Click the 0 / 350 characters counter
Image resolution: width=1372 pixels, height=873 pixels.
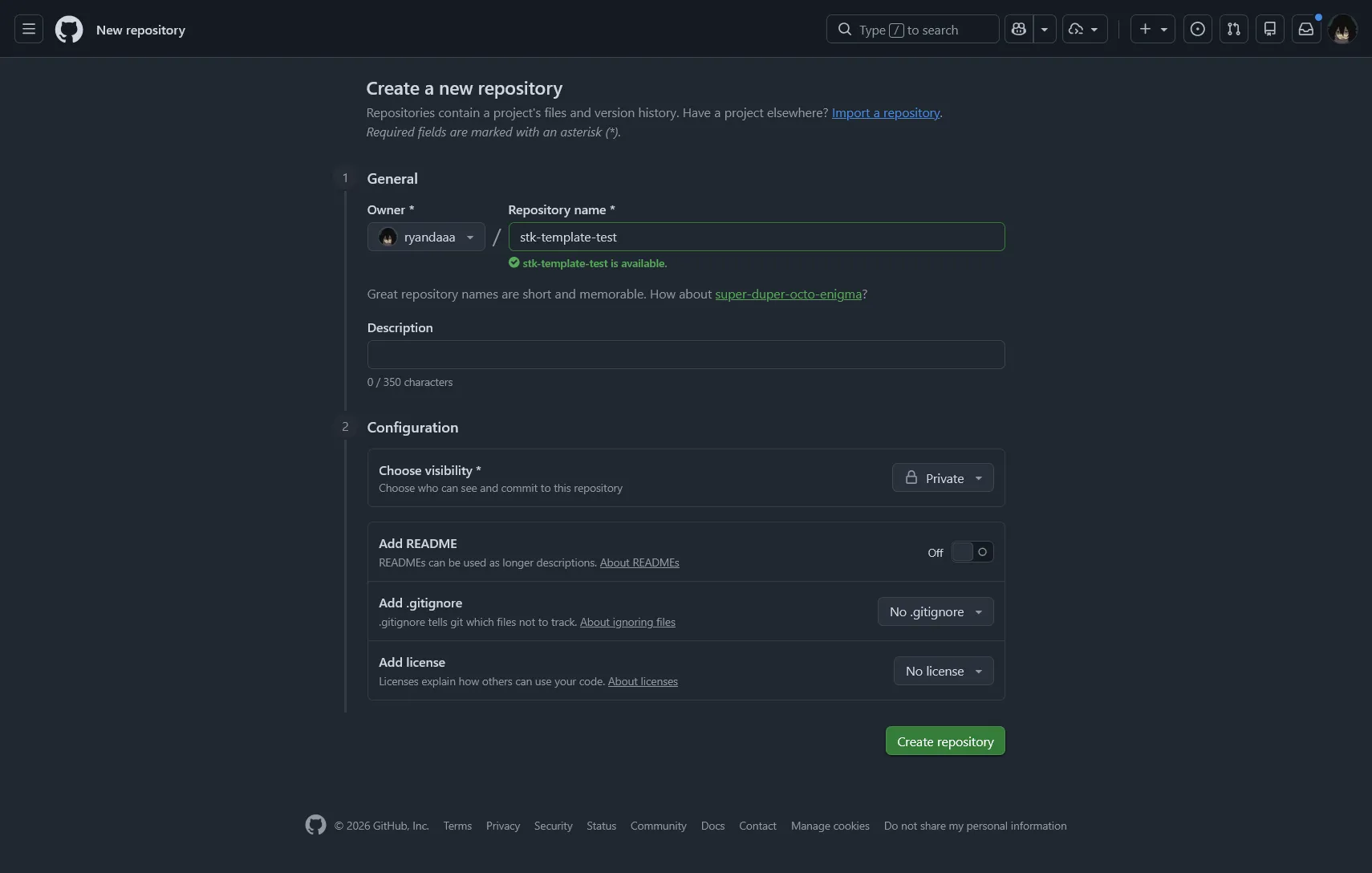pos(410,382)
